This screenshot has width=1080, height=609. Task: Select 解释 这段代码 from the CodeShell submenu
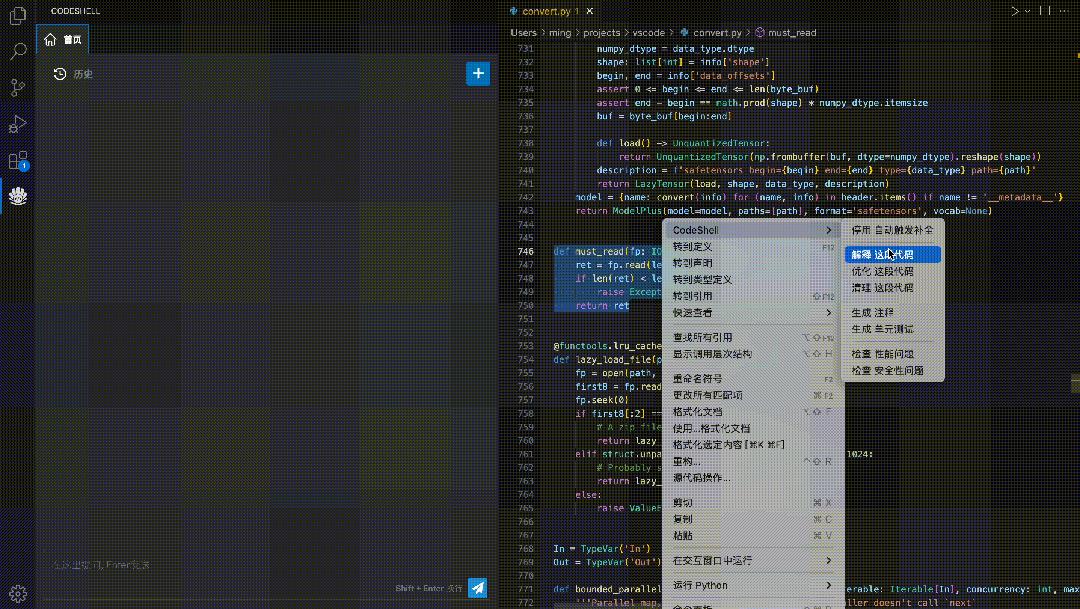890,253
